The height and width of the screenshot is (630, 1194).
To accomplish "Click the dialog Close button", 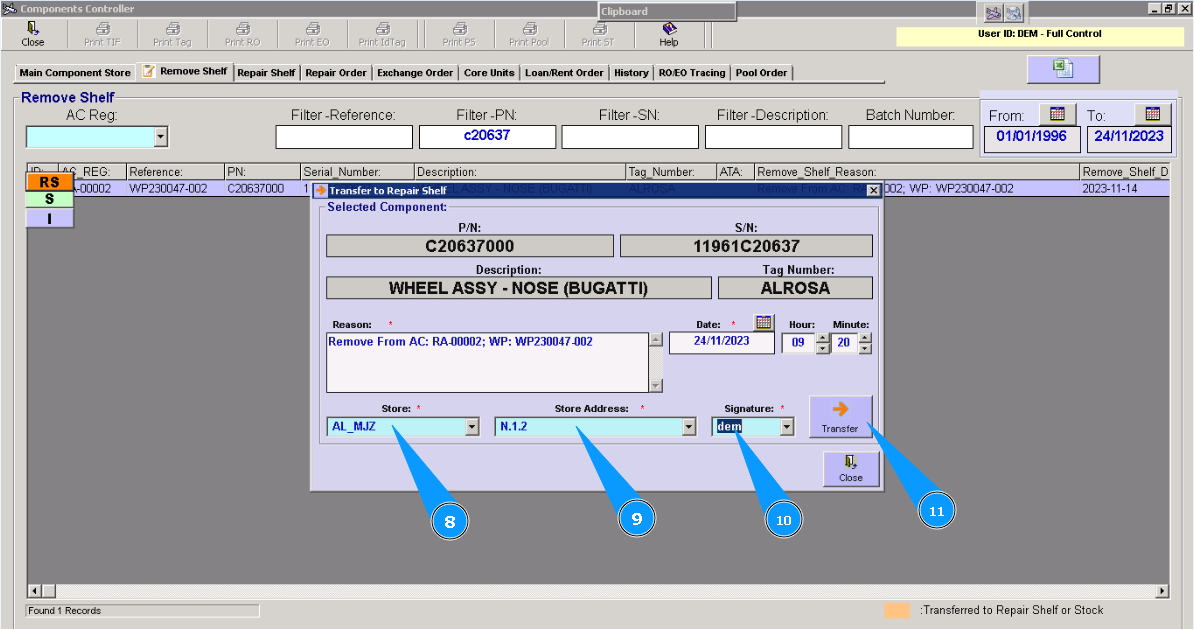I will tap(851, 469).
